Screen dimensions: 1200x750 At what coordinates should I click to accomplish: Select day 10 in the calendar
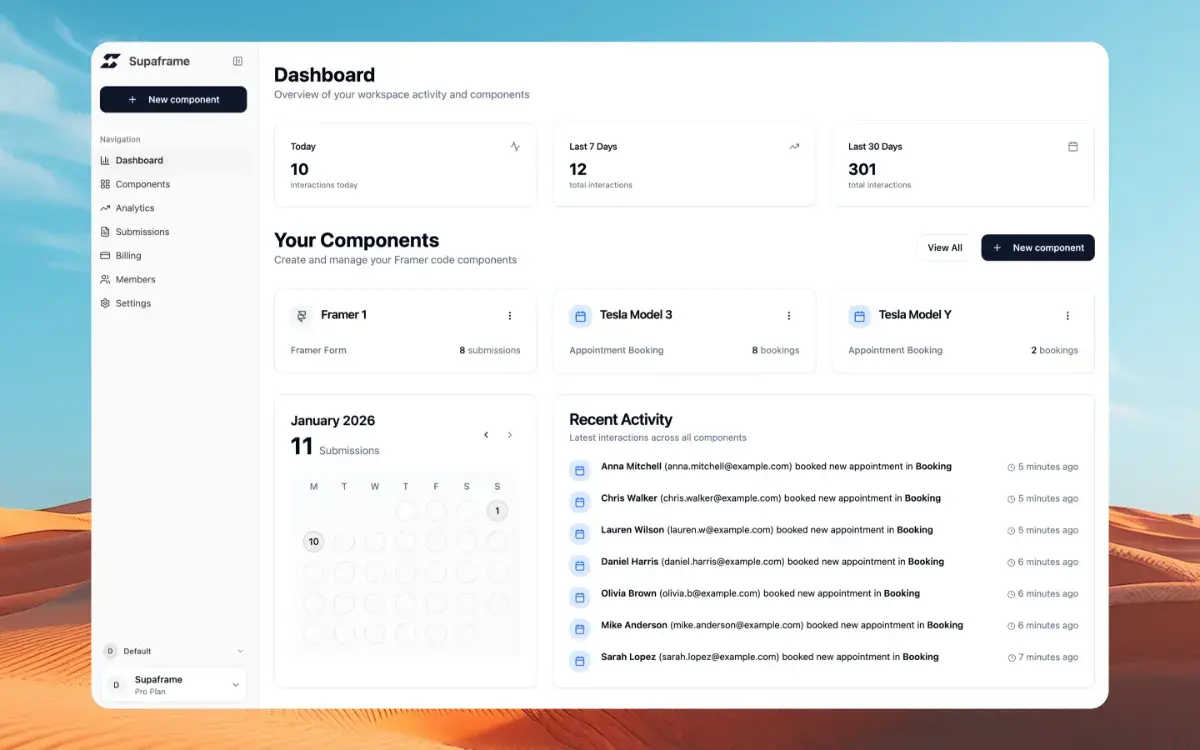click(x=313, y=542)
